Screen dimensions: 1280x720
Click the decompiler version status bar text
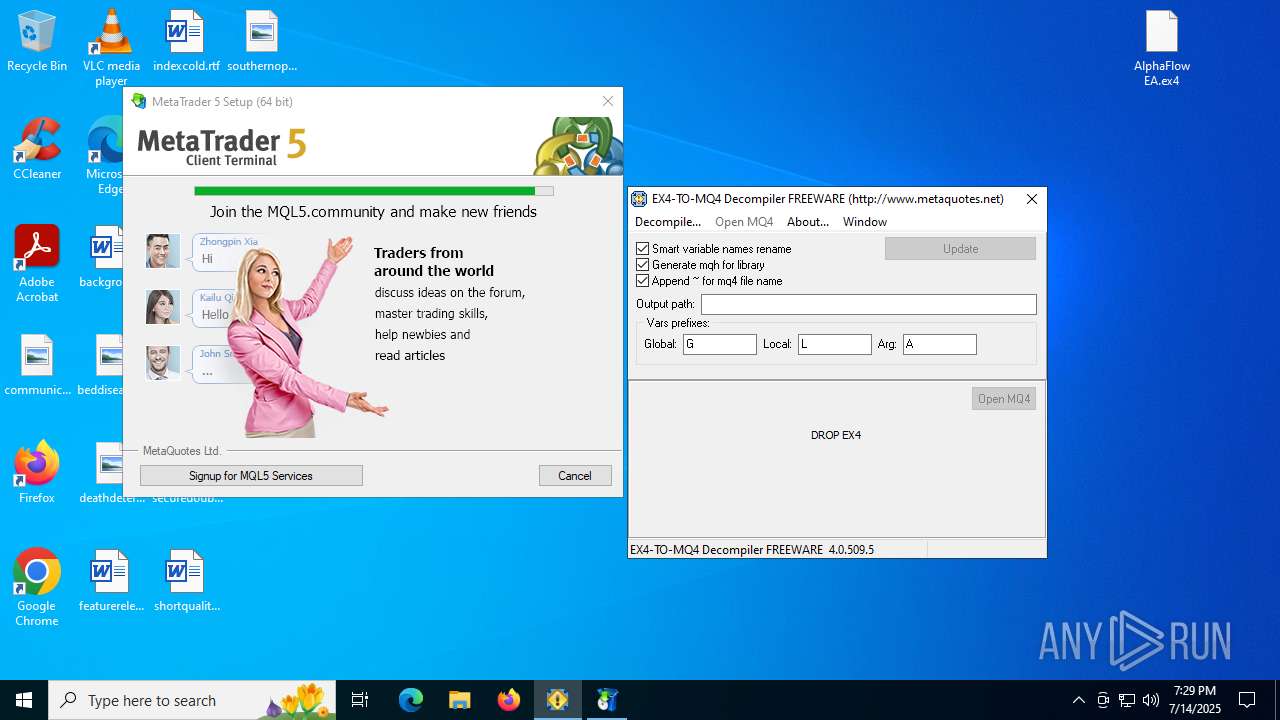[751, 550]
